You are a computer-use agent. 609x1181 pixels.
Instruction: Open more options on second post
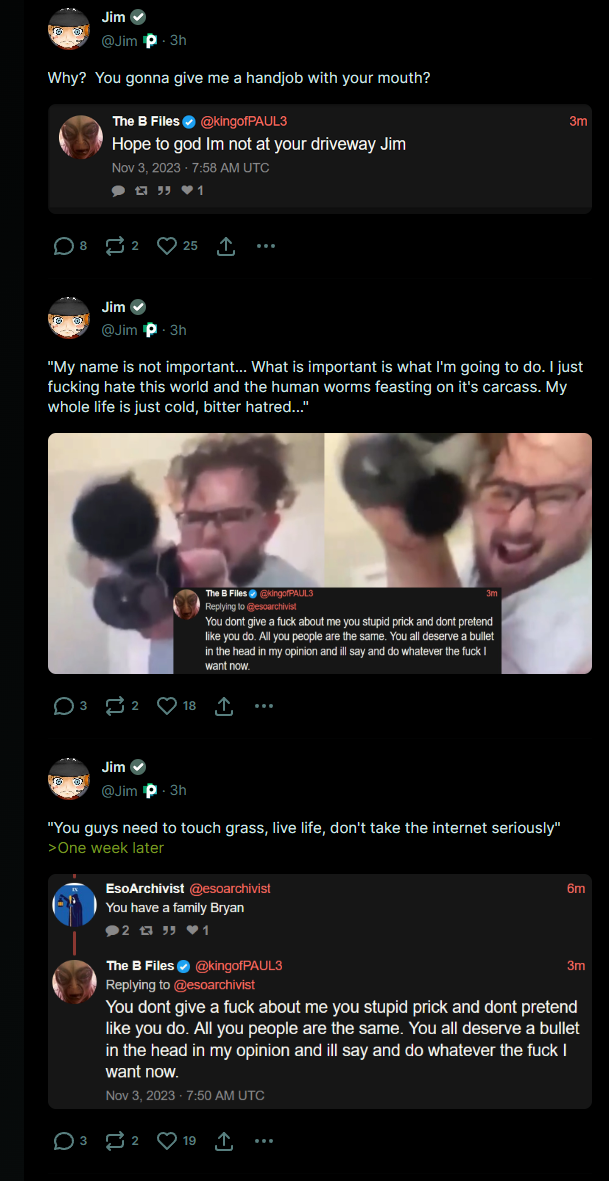tap(263, 706)
